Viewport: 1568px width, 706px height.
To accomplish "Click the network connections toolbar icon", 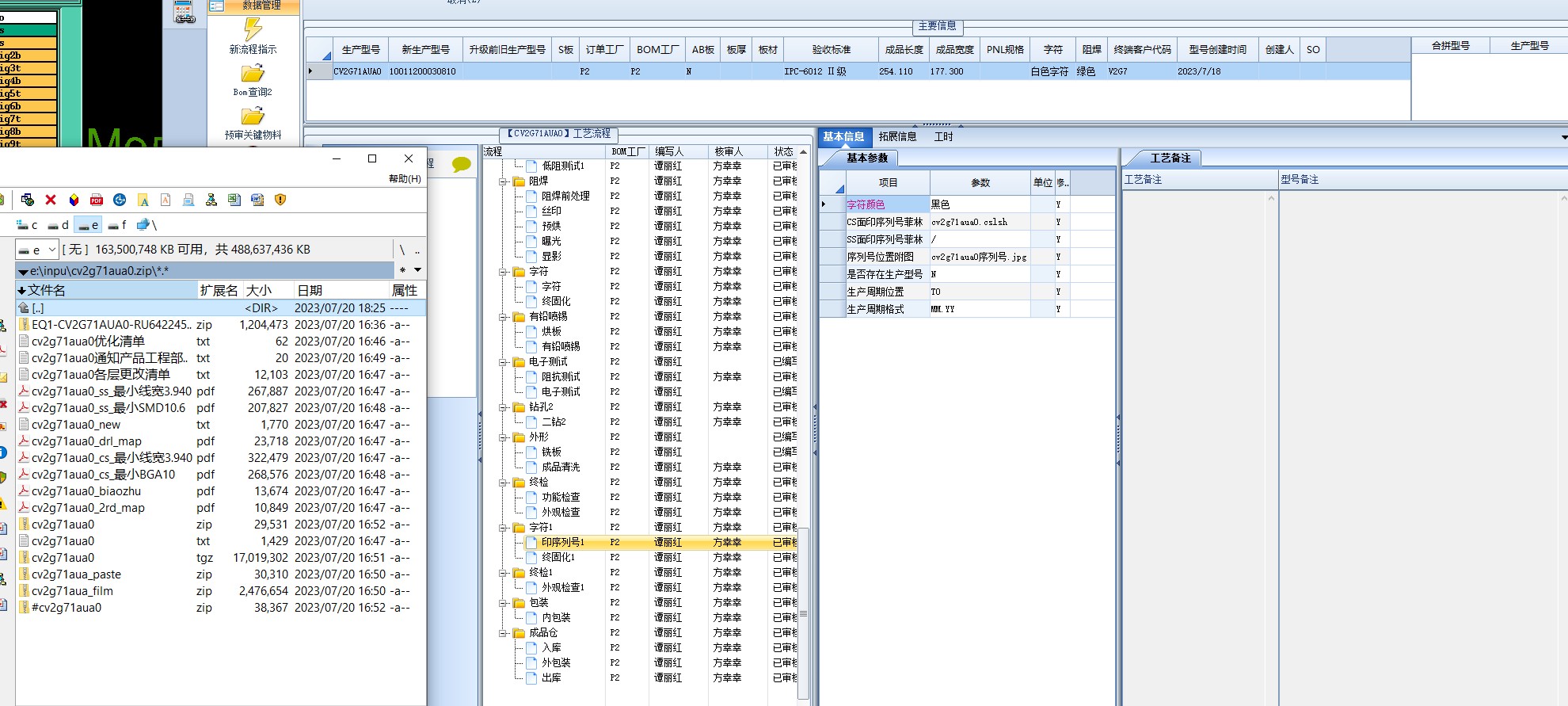I will coord(28,200).
